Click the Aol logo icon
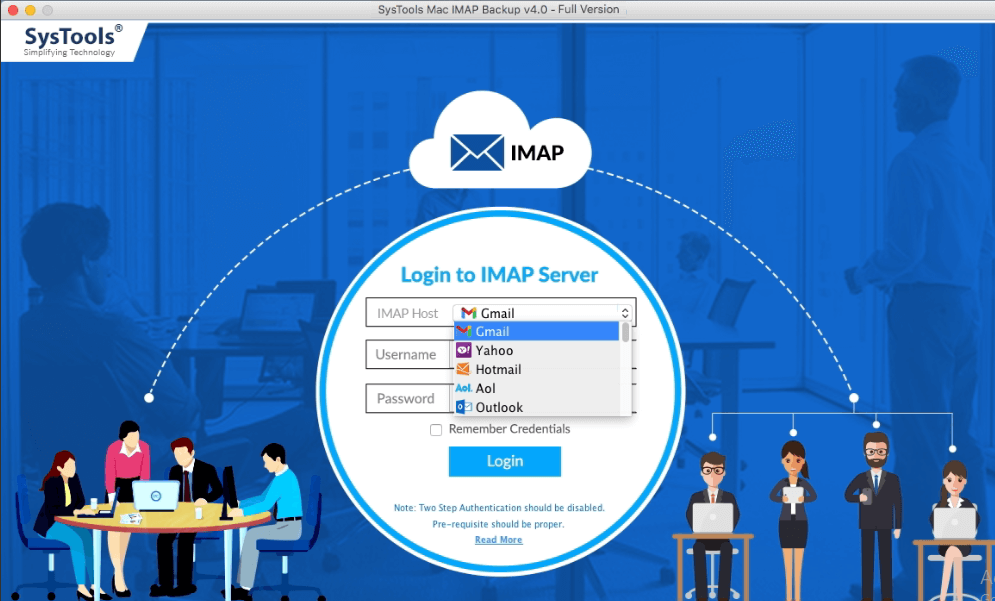Screen dimensions: 995x601 click(x=464, y=388)
